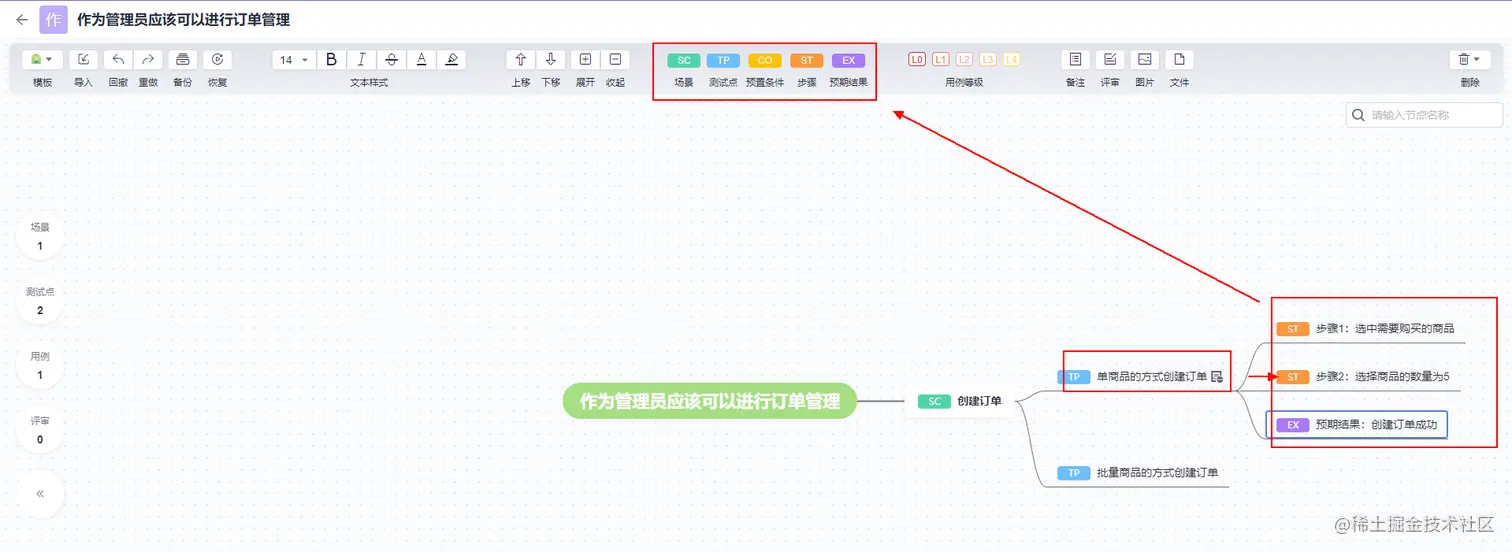
Task: Open the 模板 template dropdown
Action: coord(42,60)
